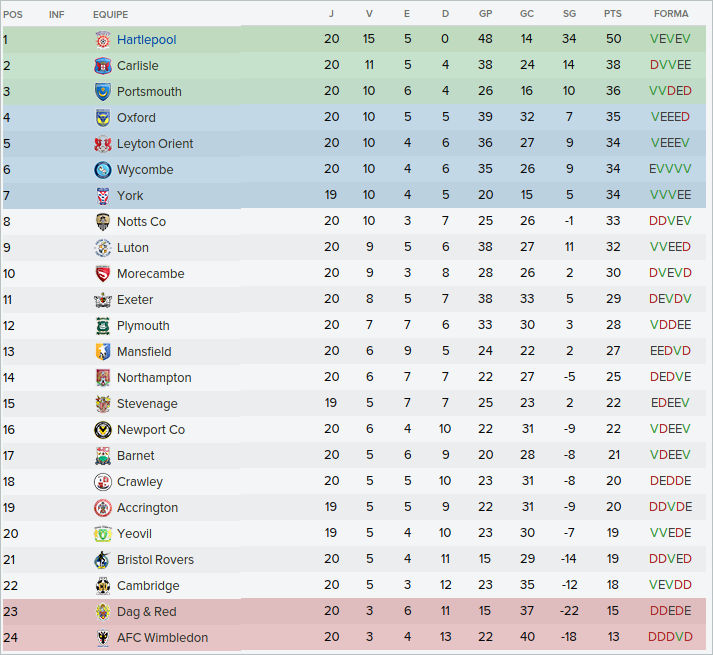Click the Plymouth club badge
This screenshot has height=655, width=713.
coord(102,326)
